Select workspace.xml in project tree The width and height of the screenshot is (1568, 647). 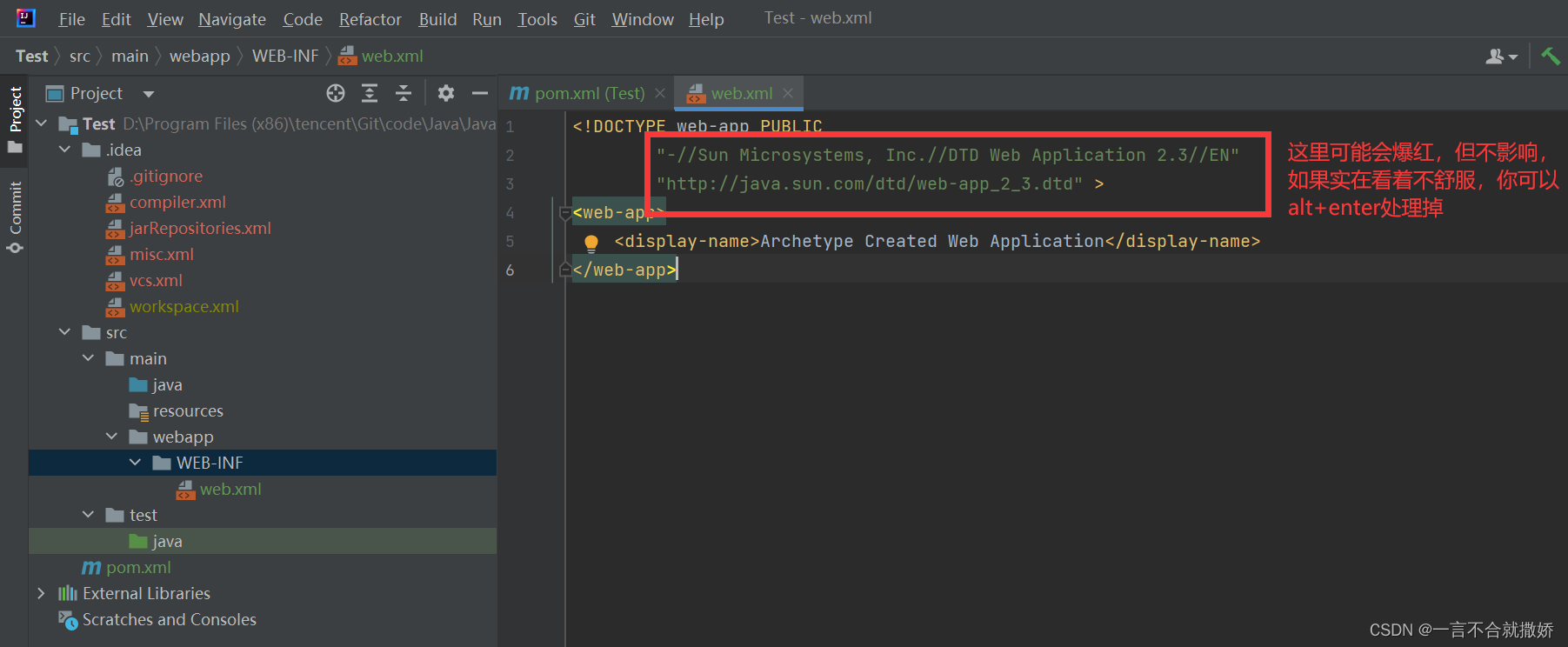[184, 306]
